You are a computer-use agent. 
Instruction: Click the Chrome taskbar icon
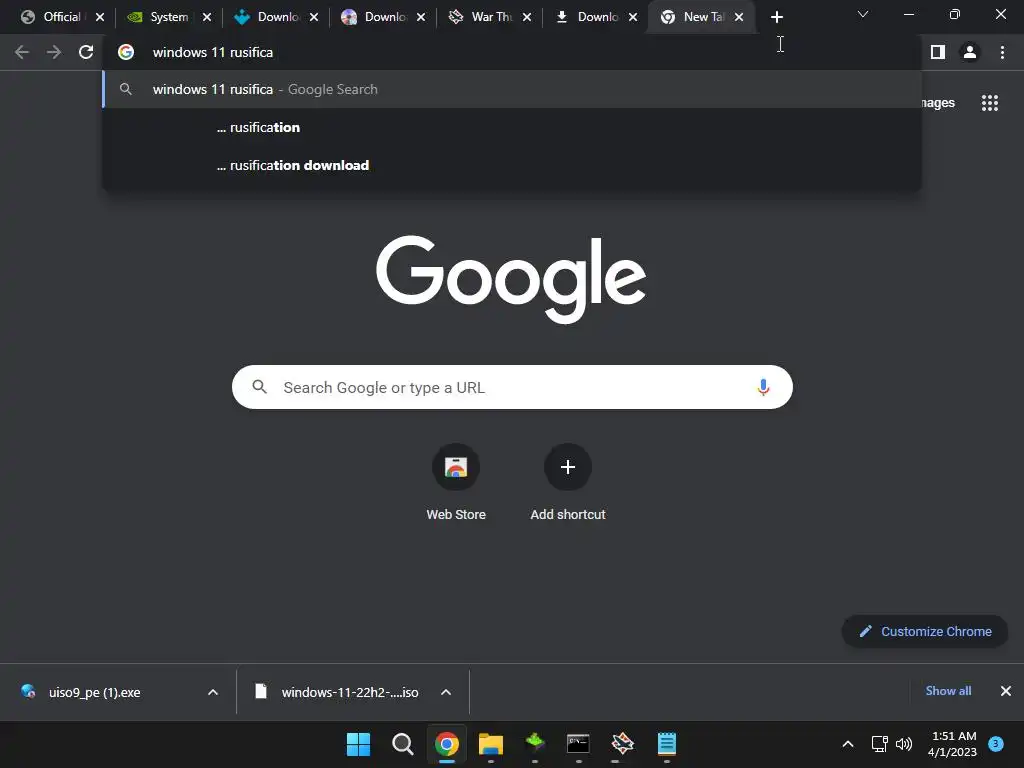point(447,744)
